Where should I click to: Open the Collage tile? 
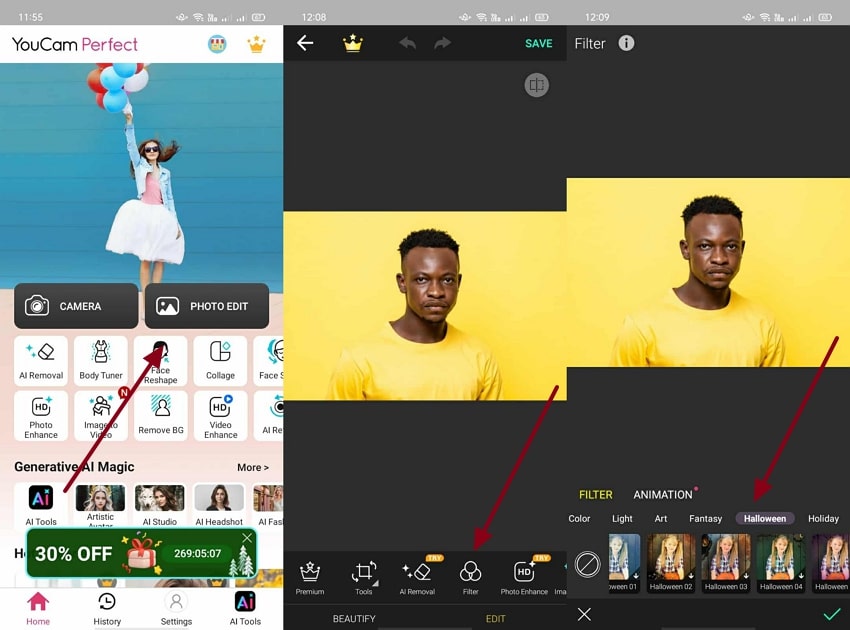(220, 361)
